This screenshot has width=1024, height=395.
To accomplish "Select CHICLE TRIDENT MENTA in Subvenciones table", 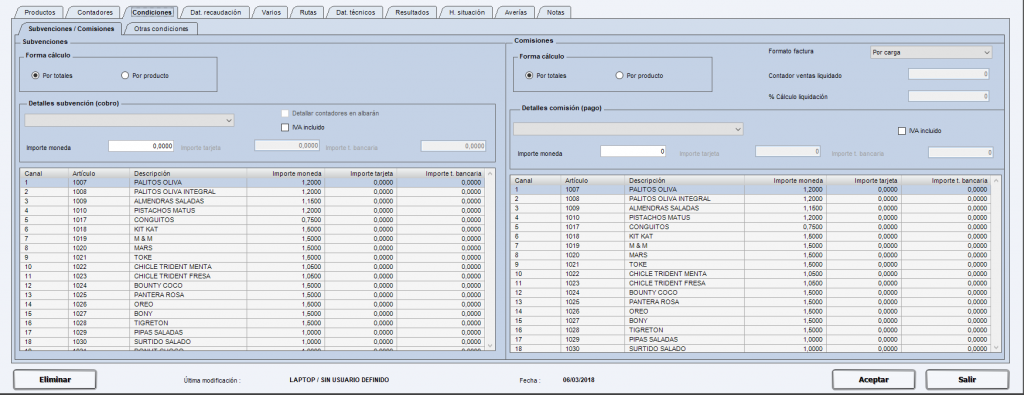I will (253, 266).
